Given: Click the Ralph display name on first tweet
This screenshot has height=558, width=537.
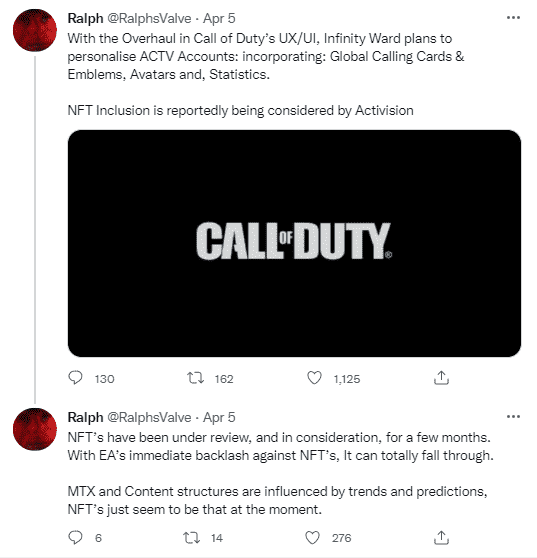Looking at the screenshot, I should 85,19.
